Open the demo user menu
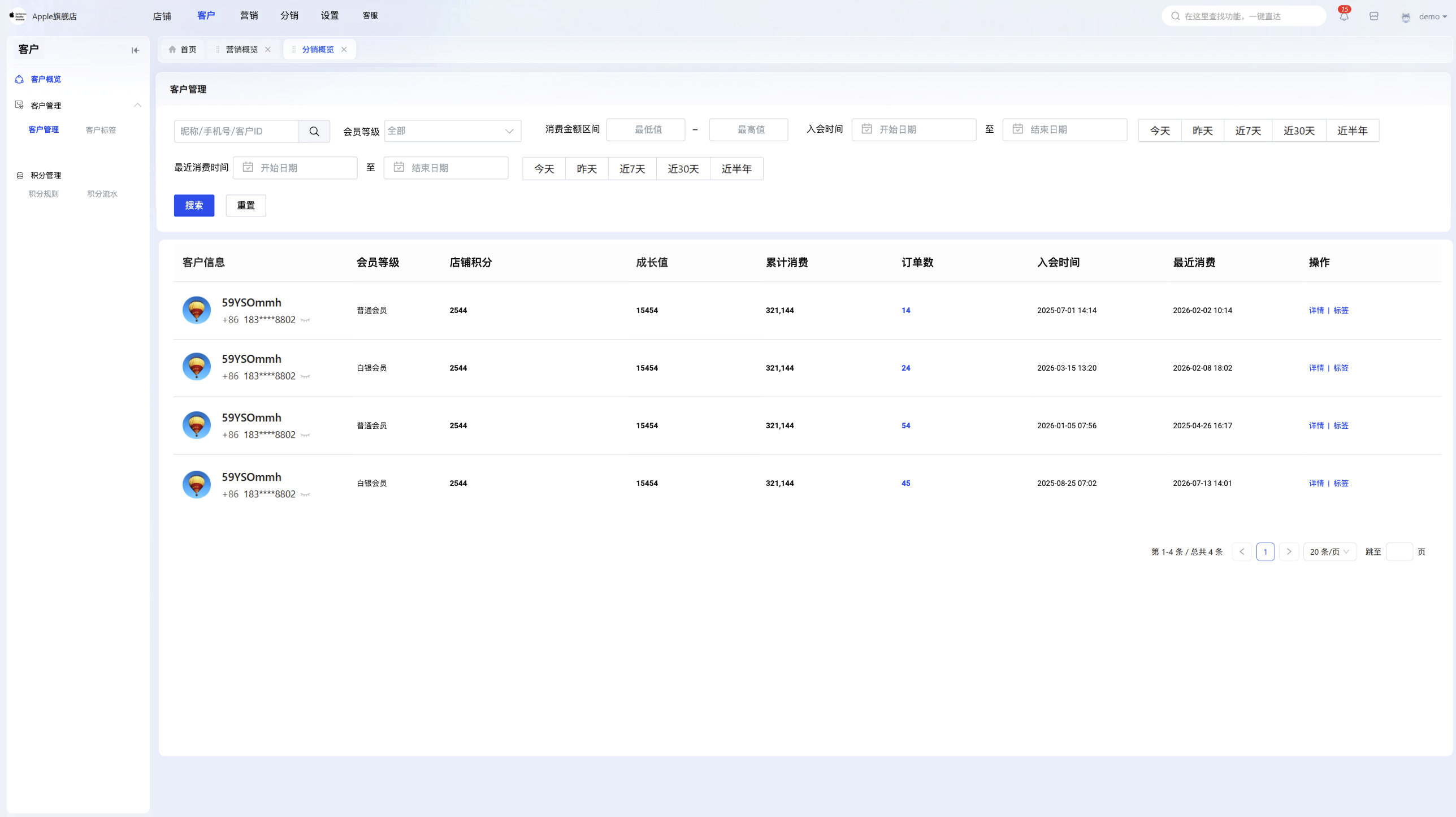1456x817 pixels. 1424,16
